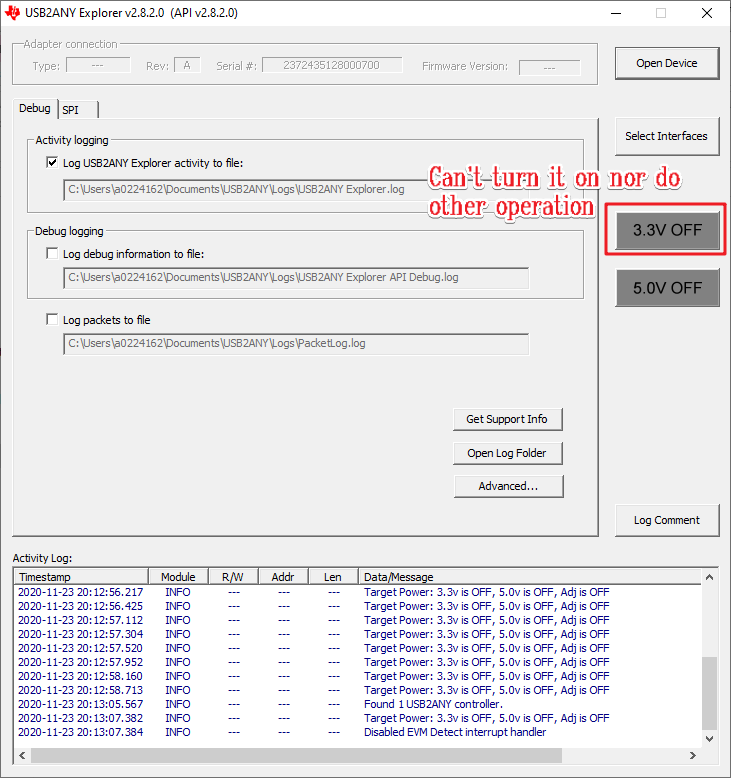Select the log entry at 20:12:58.160
The image size is (731, 778).
tap(358, 676)
